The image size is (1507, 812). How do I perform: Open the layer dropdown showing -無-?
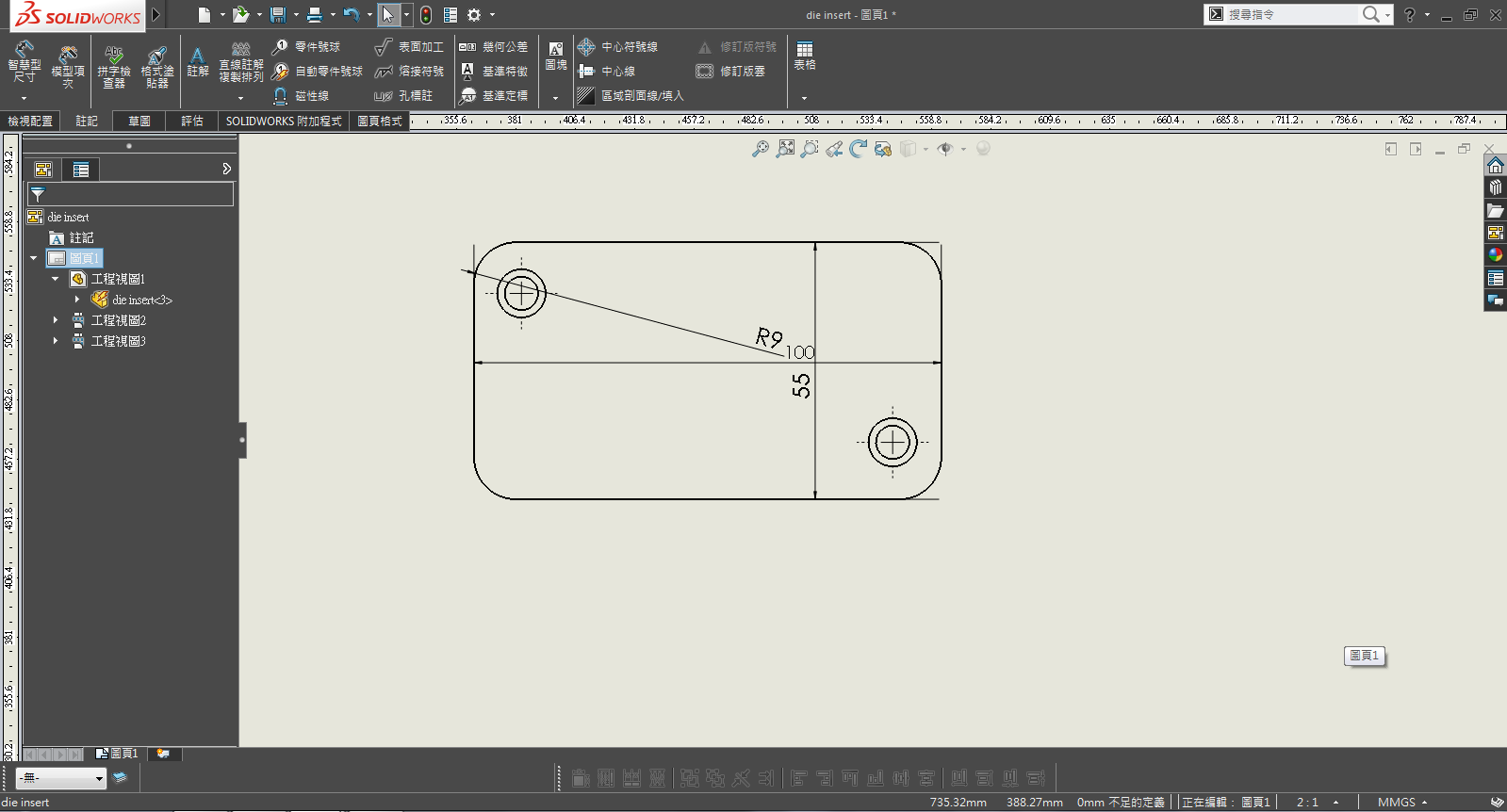(60, 778)
